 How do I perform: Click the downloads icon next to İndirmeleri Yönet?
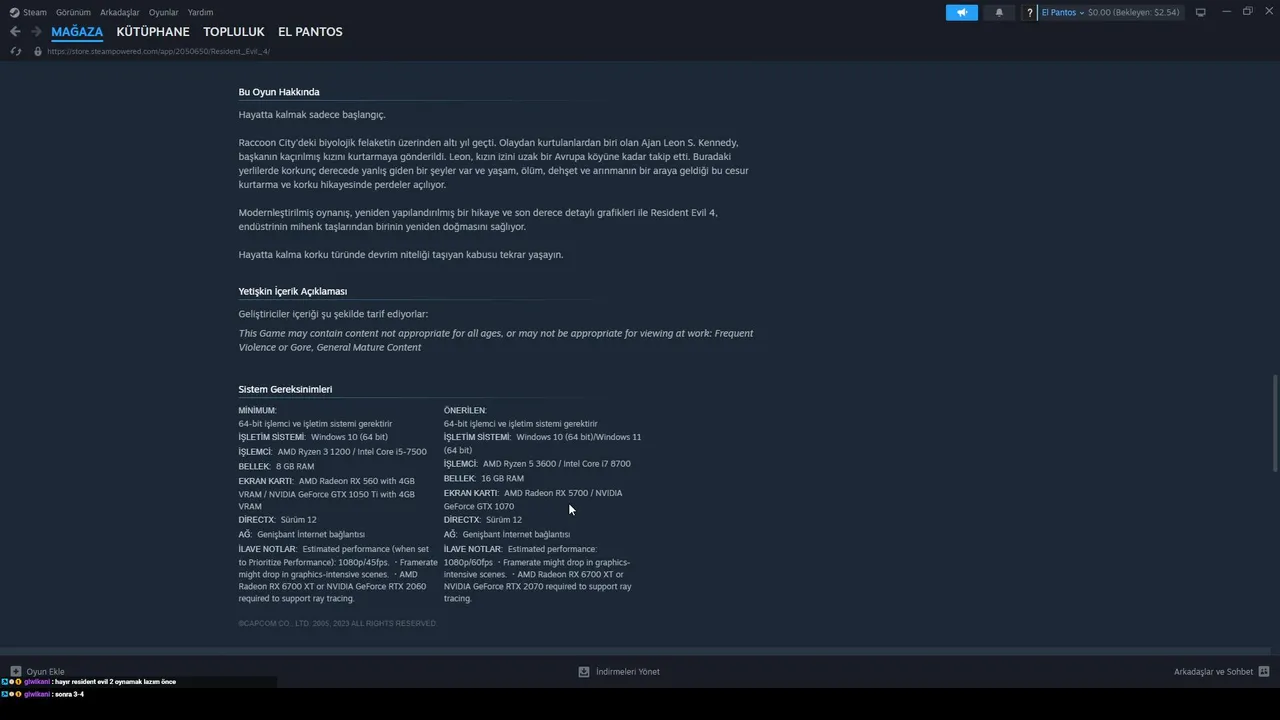584,672
